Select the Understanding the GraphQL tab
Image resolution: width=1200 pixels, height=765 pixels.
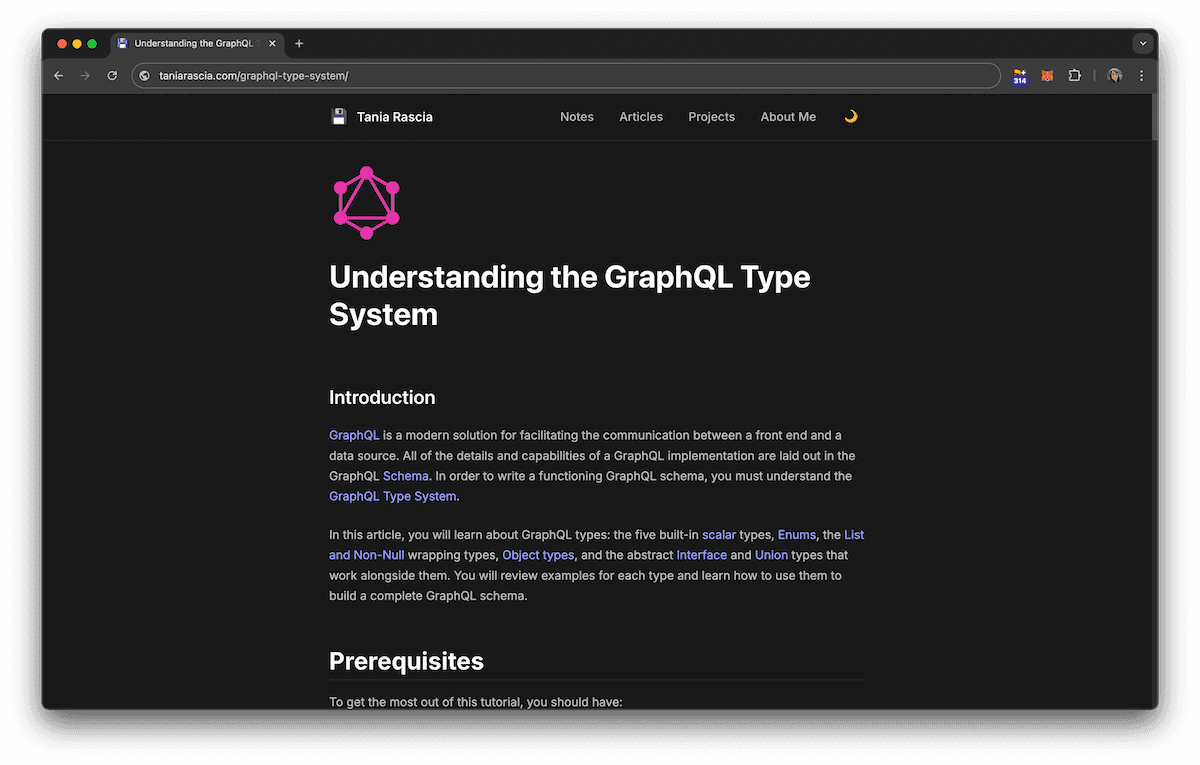click(x=196, y=44)
